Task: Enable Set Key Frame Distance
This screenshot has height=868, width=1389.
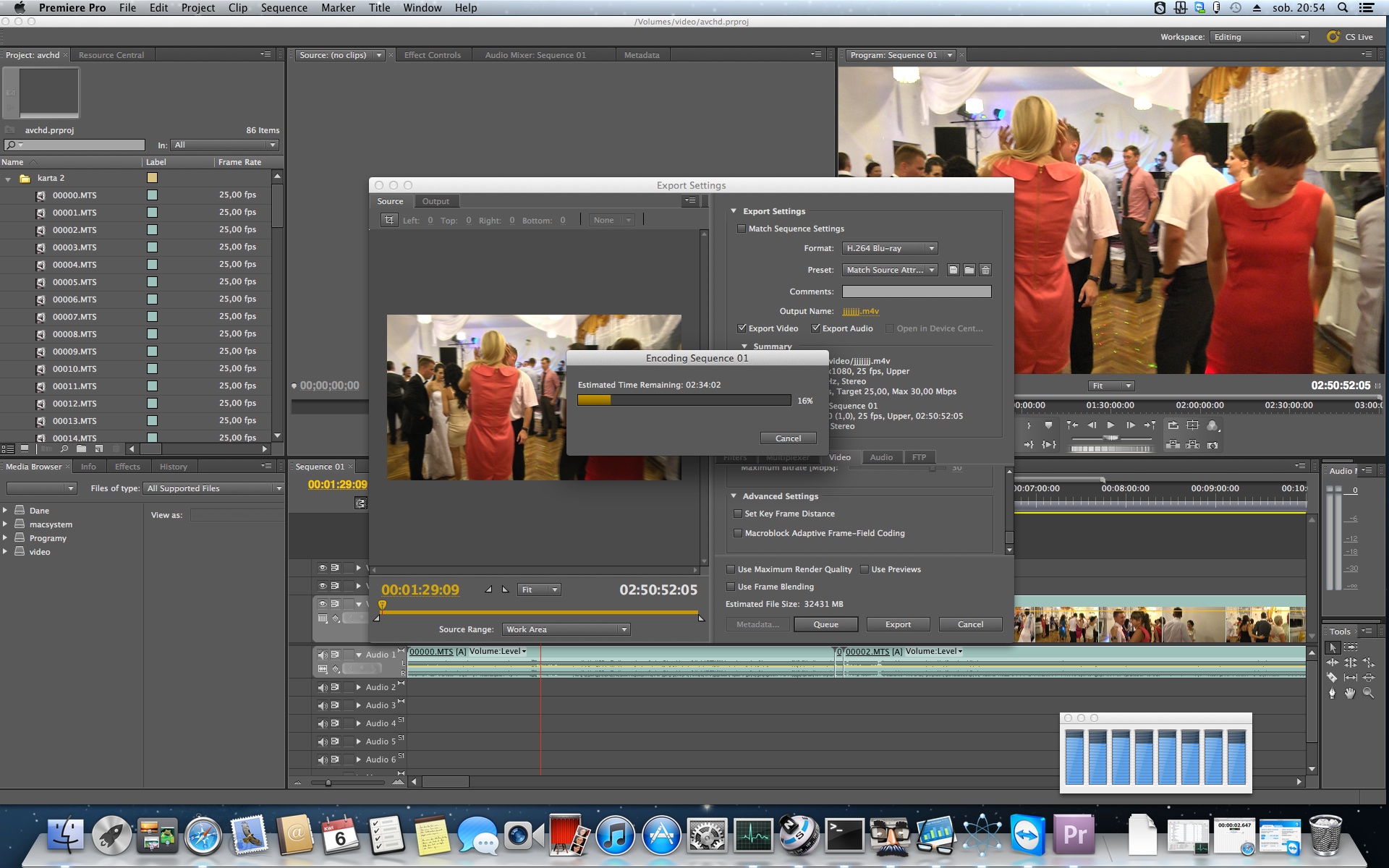Action: point(738,514)
